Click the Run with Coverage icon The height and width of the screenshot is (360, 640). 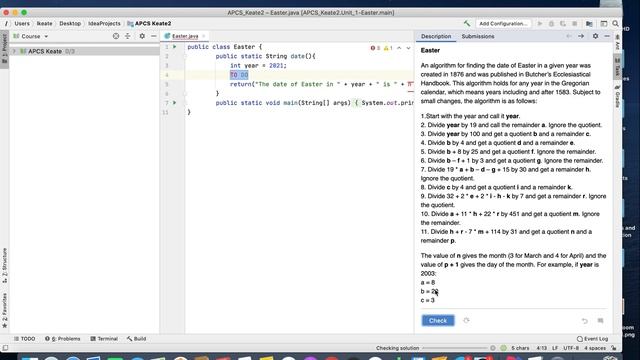pos(563,24)
